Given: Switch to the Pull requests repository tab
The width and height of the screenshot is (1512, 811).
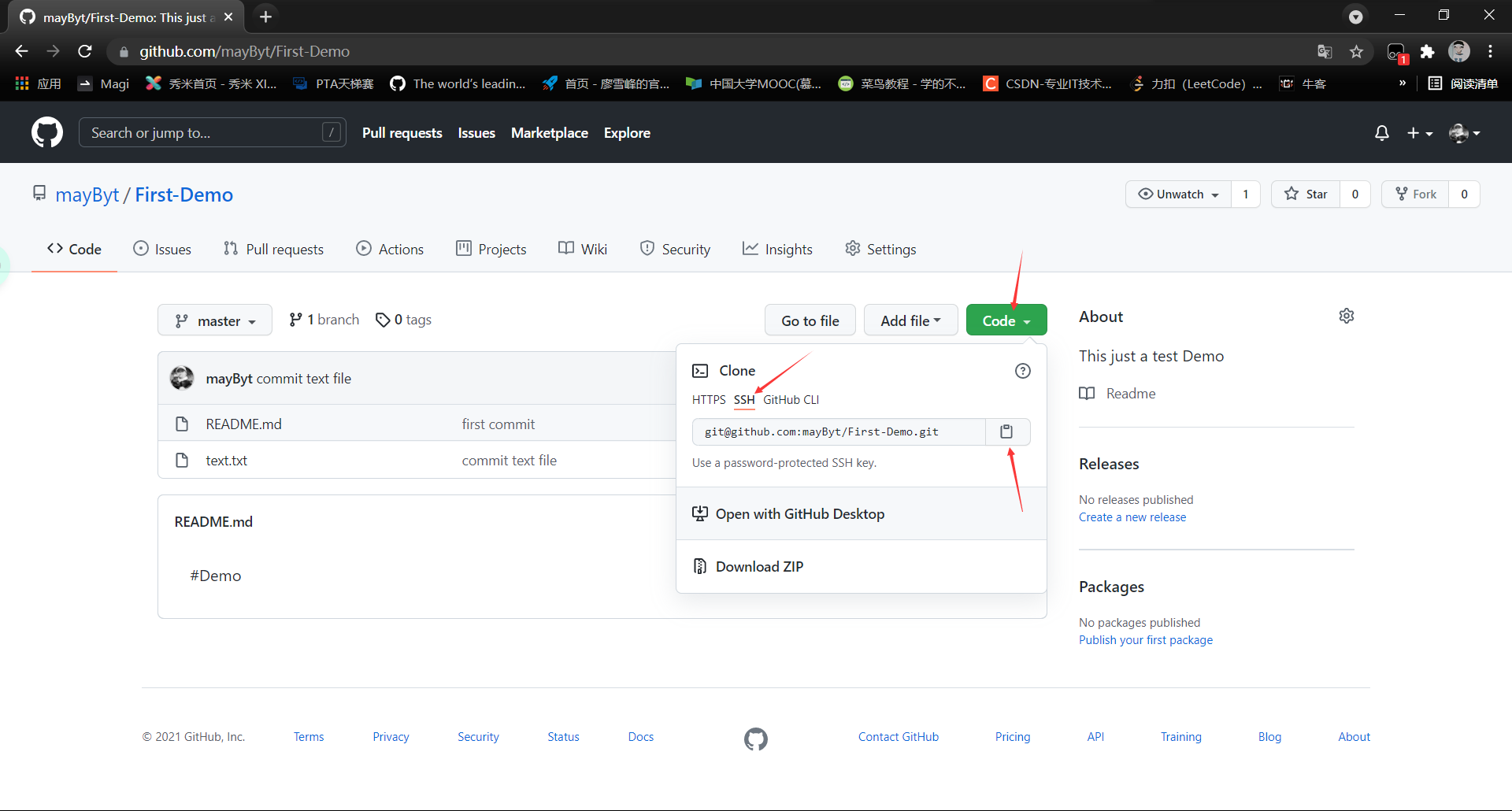Looking at the screenshot, I should tap(273, 249).
